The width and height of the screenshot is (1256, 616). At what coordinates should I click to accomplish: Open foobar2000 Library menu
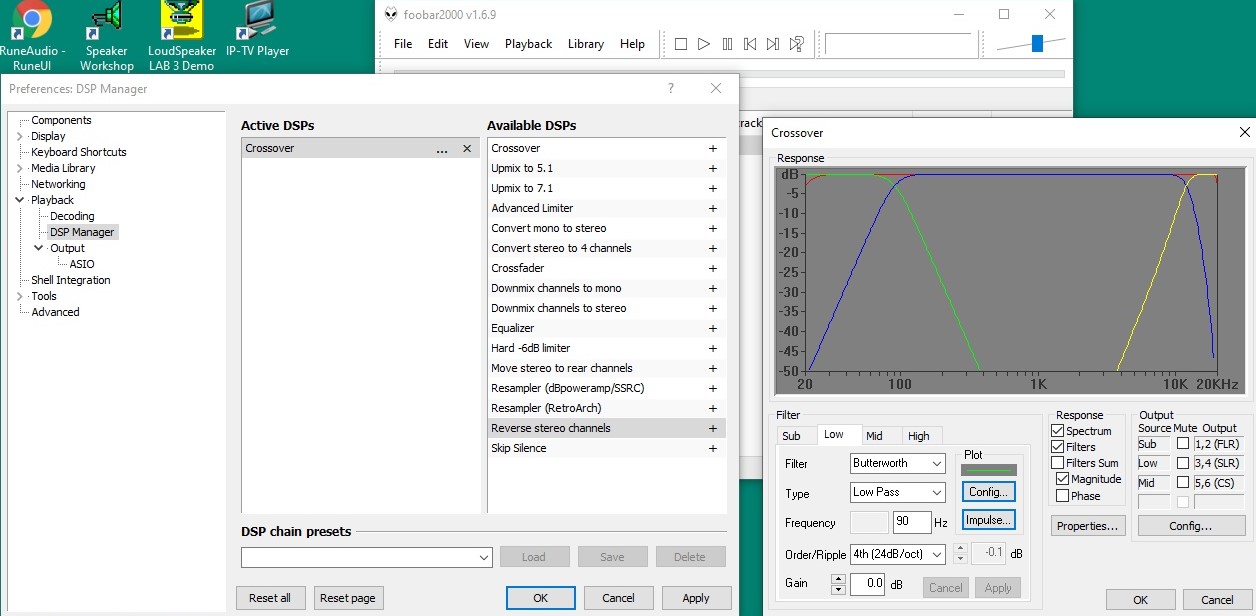click(x=585, y=44)
